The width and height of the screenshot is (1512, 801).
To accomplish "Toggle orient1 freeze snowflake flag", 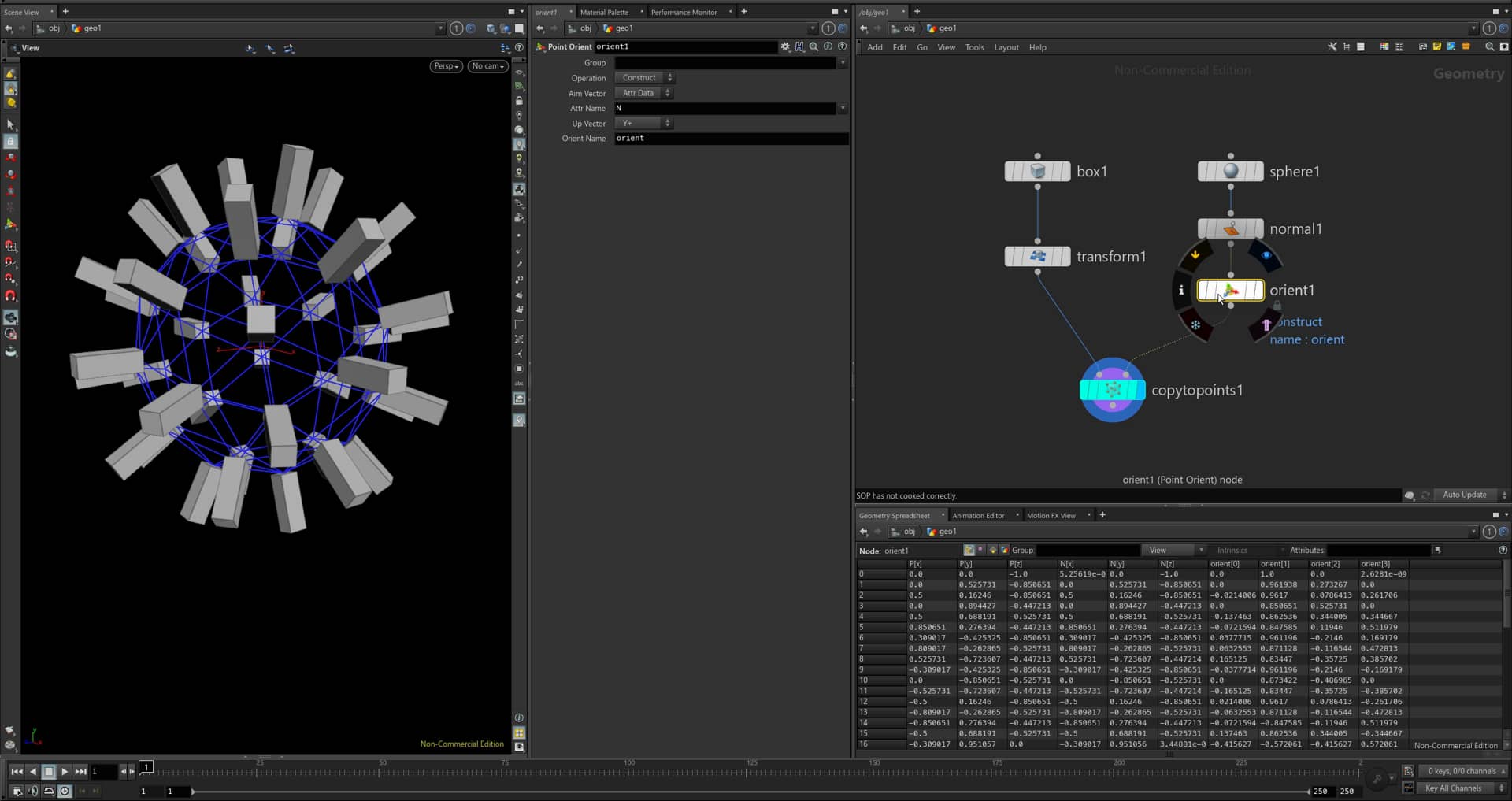I will 1195,324.
